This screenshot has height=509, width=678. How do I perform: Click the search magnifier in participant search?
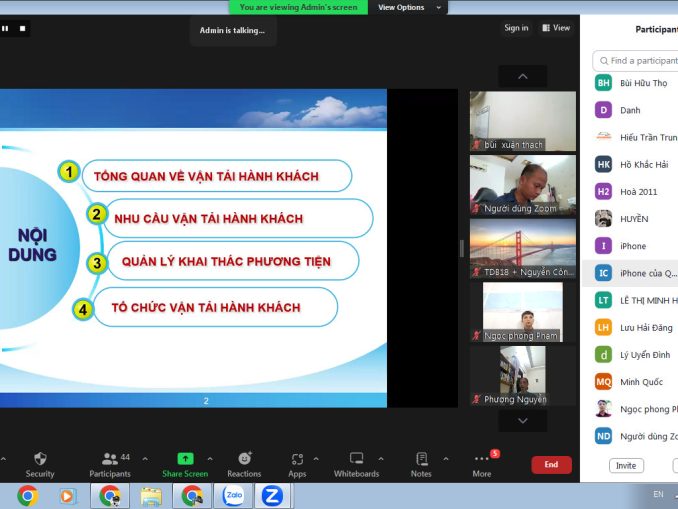click(x=604, y=61)
